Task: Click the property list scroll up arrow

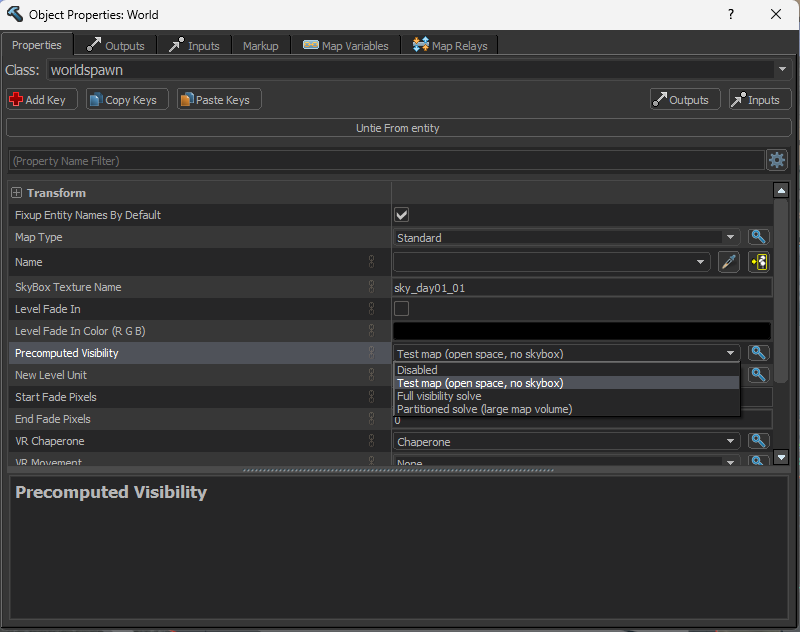Action: pyautogui.click(x=781, y=190)
